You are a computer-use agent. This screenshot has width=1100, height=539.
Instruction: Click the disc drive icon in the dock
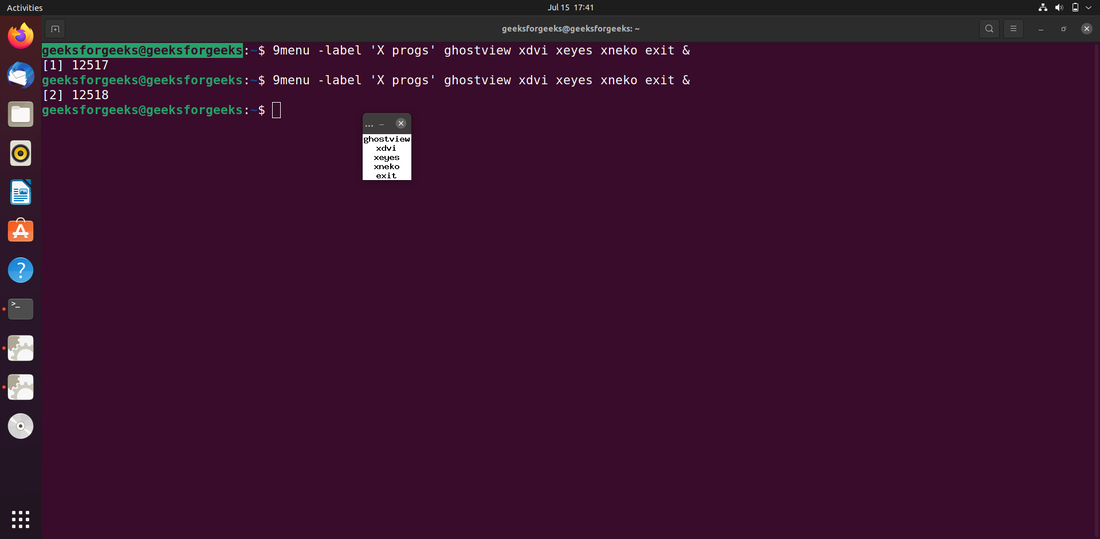pyautogui.click(x=20, y=425)
